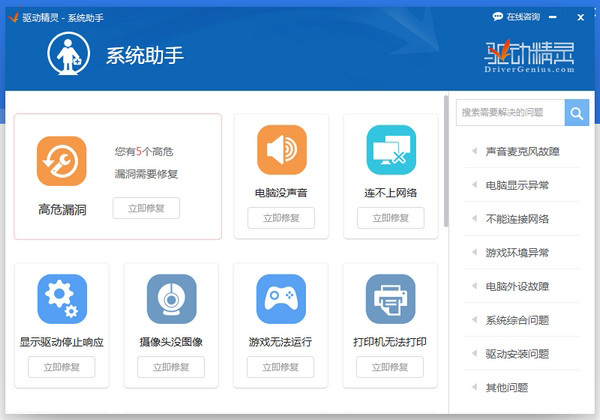Expand the 电脑显示异常 category
This screenshot has height=420, width=600.
517,185
